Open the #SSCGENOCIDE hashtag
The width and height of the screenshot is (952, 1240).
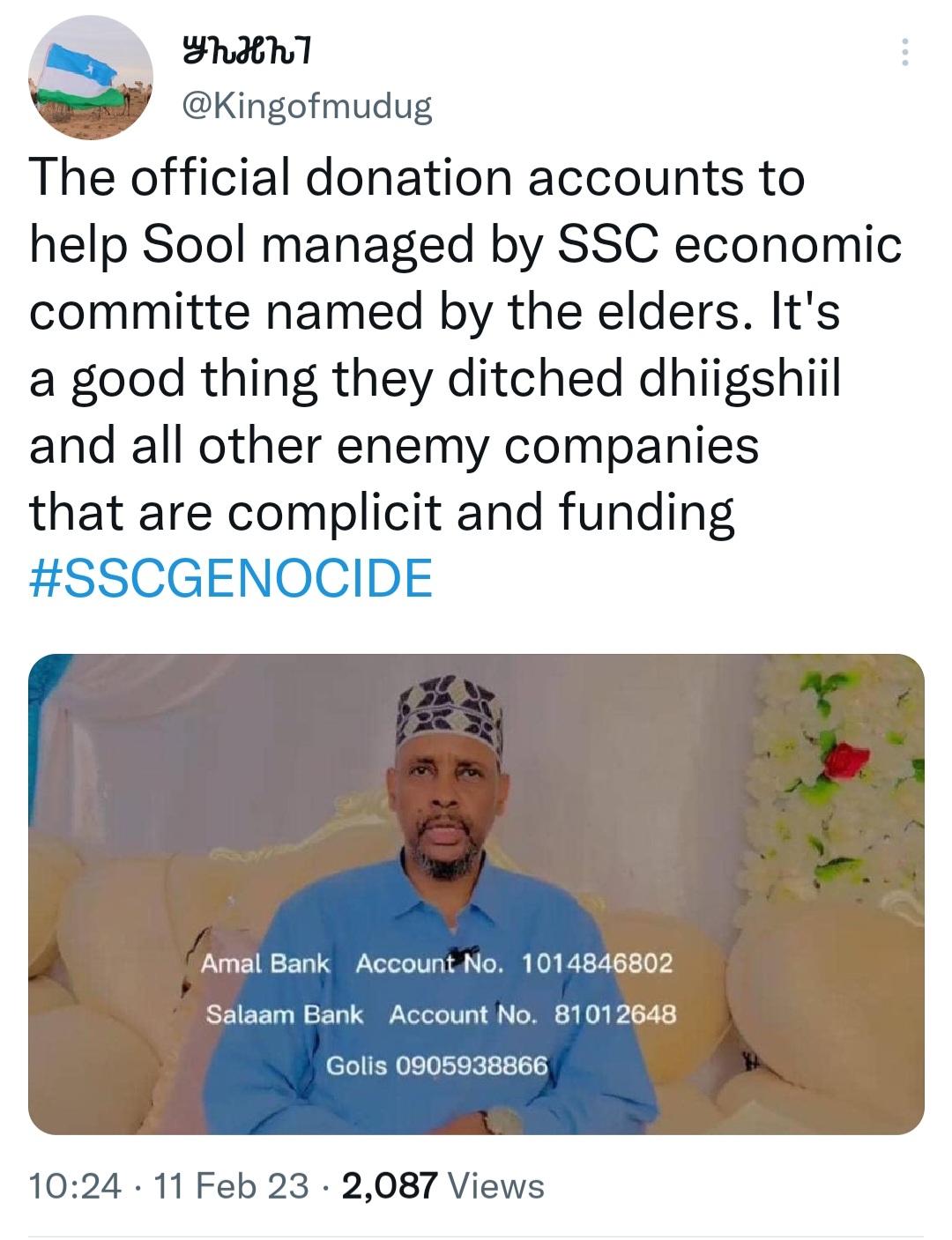coord(231,578)
